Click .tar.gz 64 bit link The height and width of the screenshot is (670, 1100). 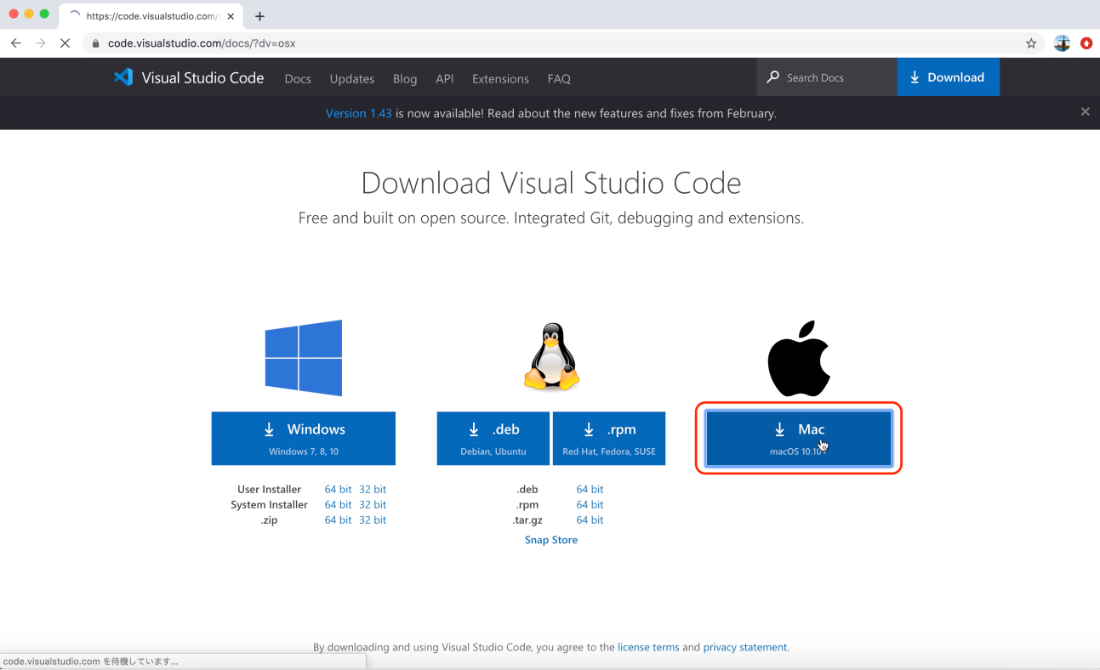click(x=589, y=520)
